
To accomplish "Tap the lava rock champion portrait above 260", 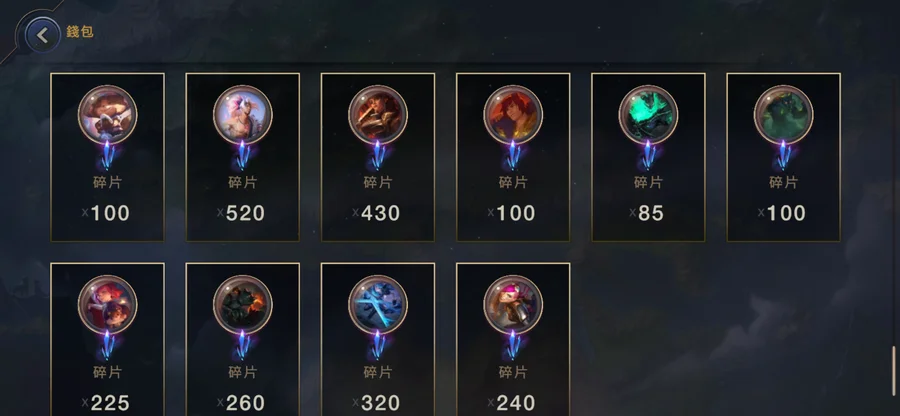I will pos(243,305).
